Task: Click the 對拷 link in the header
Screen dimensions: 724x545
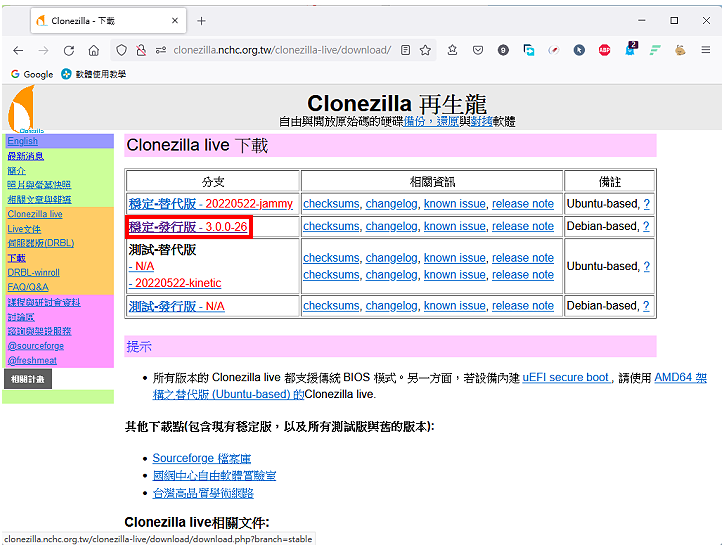Action: (x=482, y=122)
